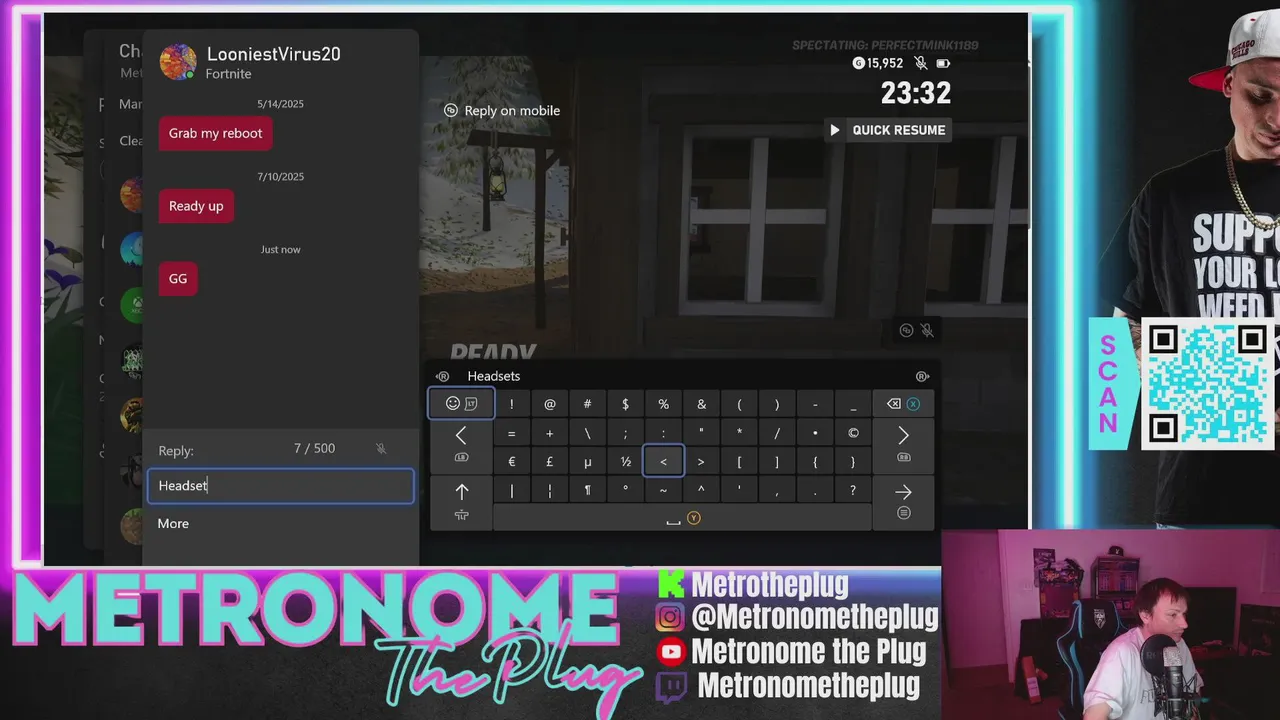1280x720 pixels.
Task: Select the Ready up message bubble
Action: (196, 206)
